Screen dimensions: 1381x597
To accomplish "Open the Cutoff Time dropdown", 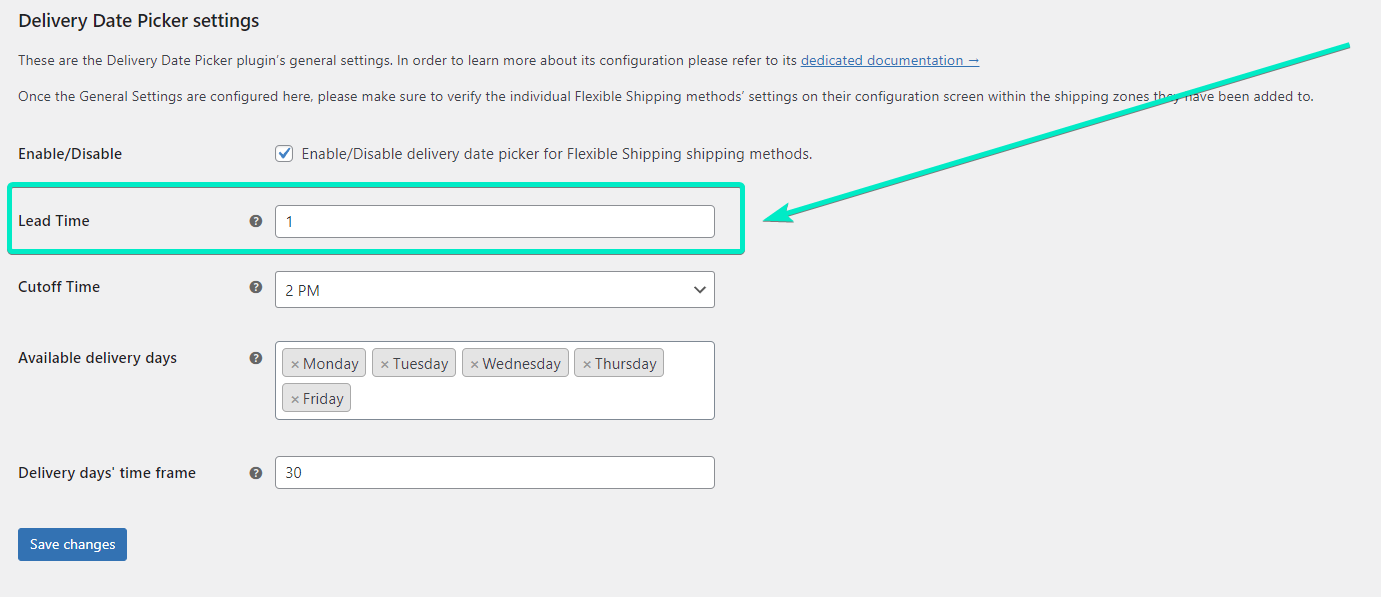I will pos(480,290).
